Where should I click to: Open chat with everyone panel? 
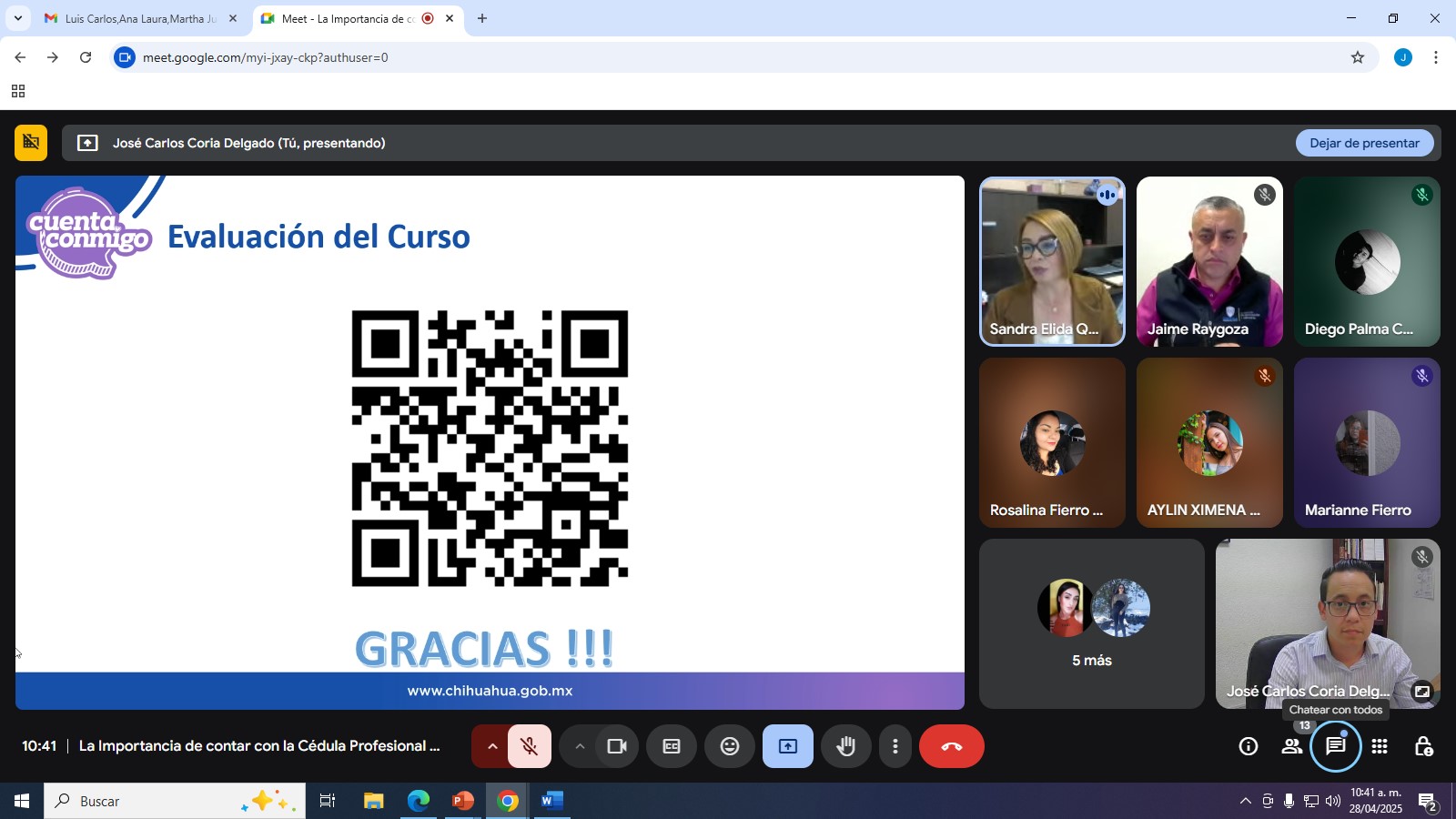point(1336,746)
